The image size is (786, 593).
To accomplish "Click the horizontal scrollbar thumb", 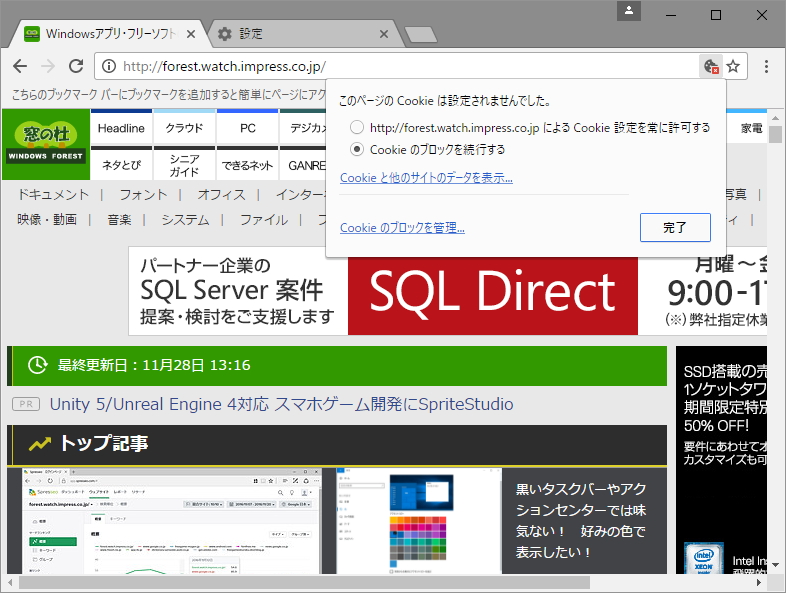I will click(x=304, y=582).
